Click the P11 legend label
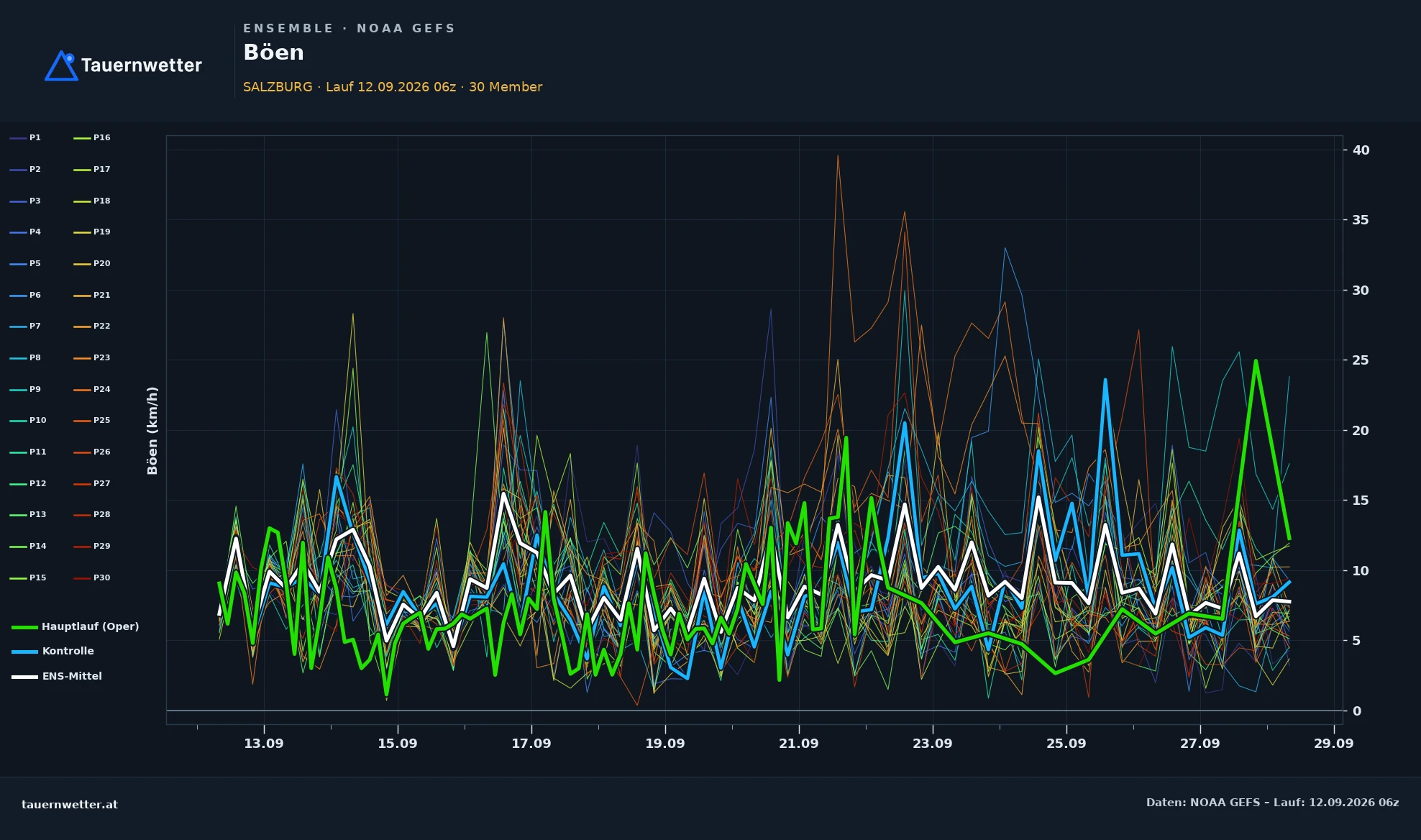This screenshot has width=1421, height=840. (37, 452)
